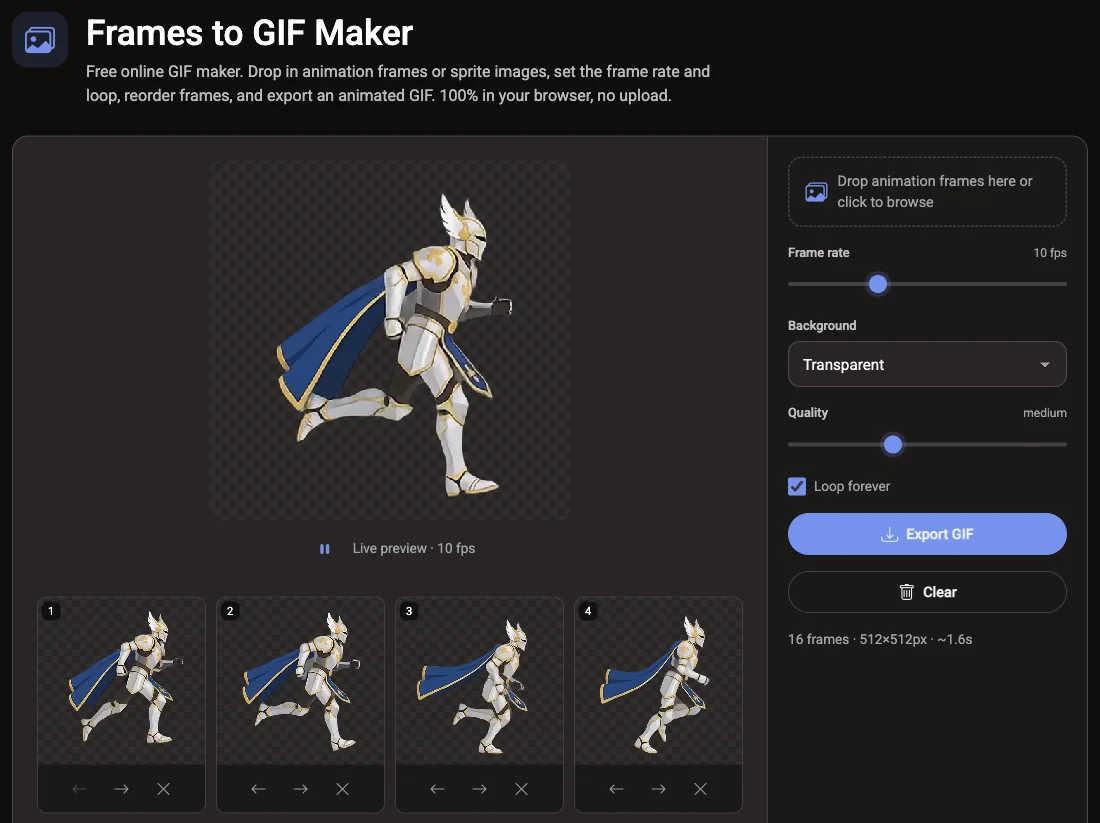This screenshot has width=1100, height=823.
Task: Click the image icon in the drop zone
Action: (816, 192)
